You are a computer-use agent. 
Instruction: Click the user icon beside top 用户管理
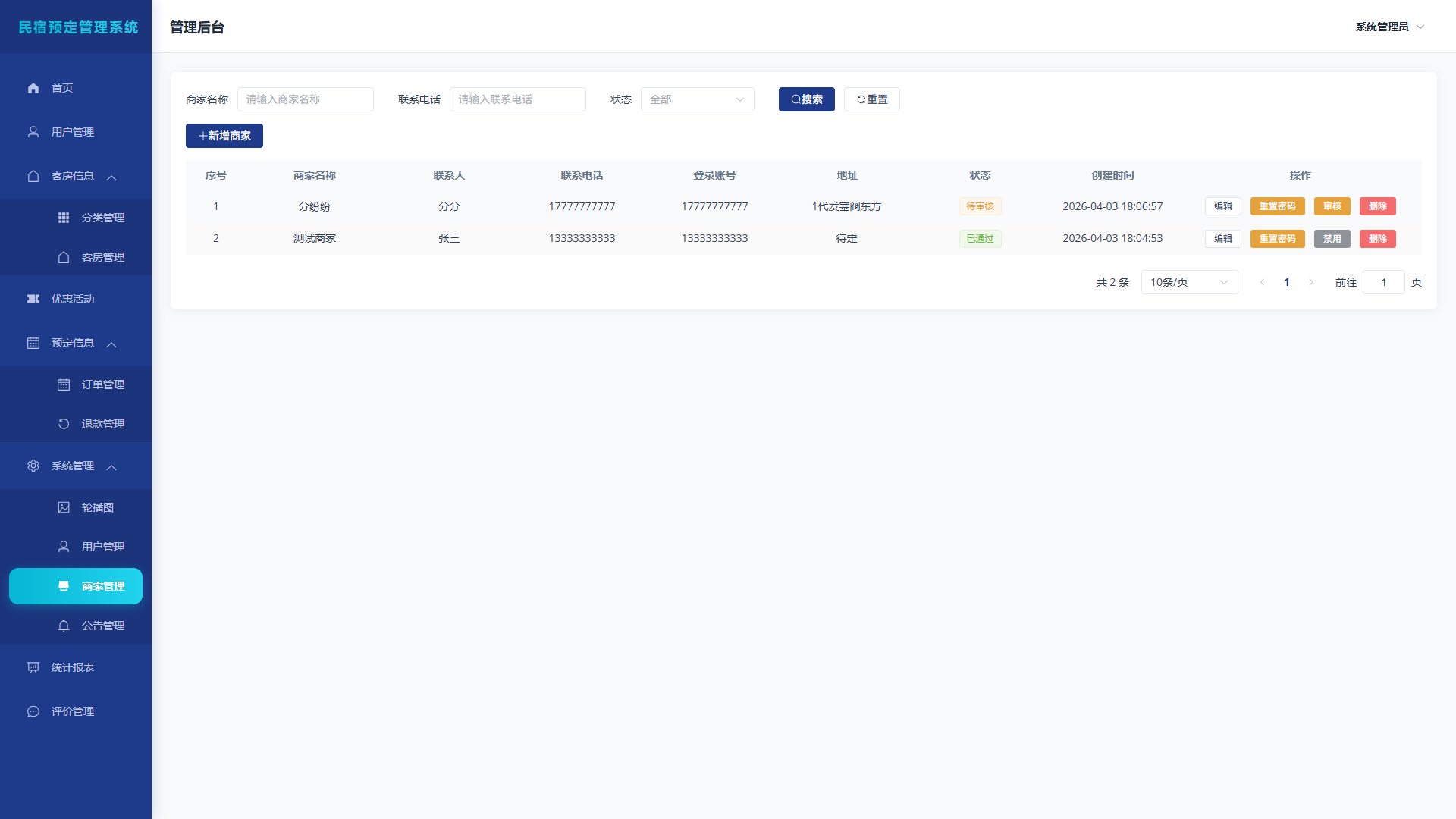click(33, 132)
